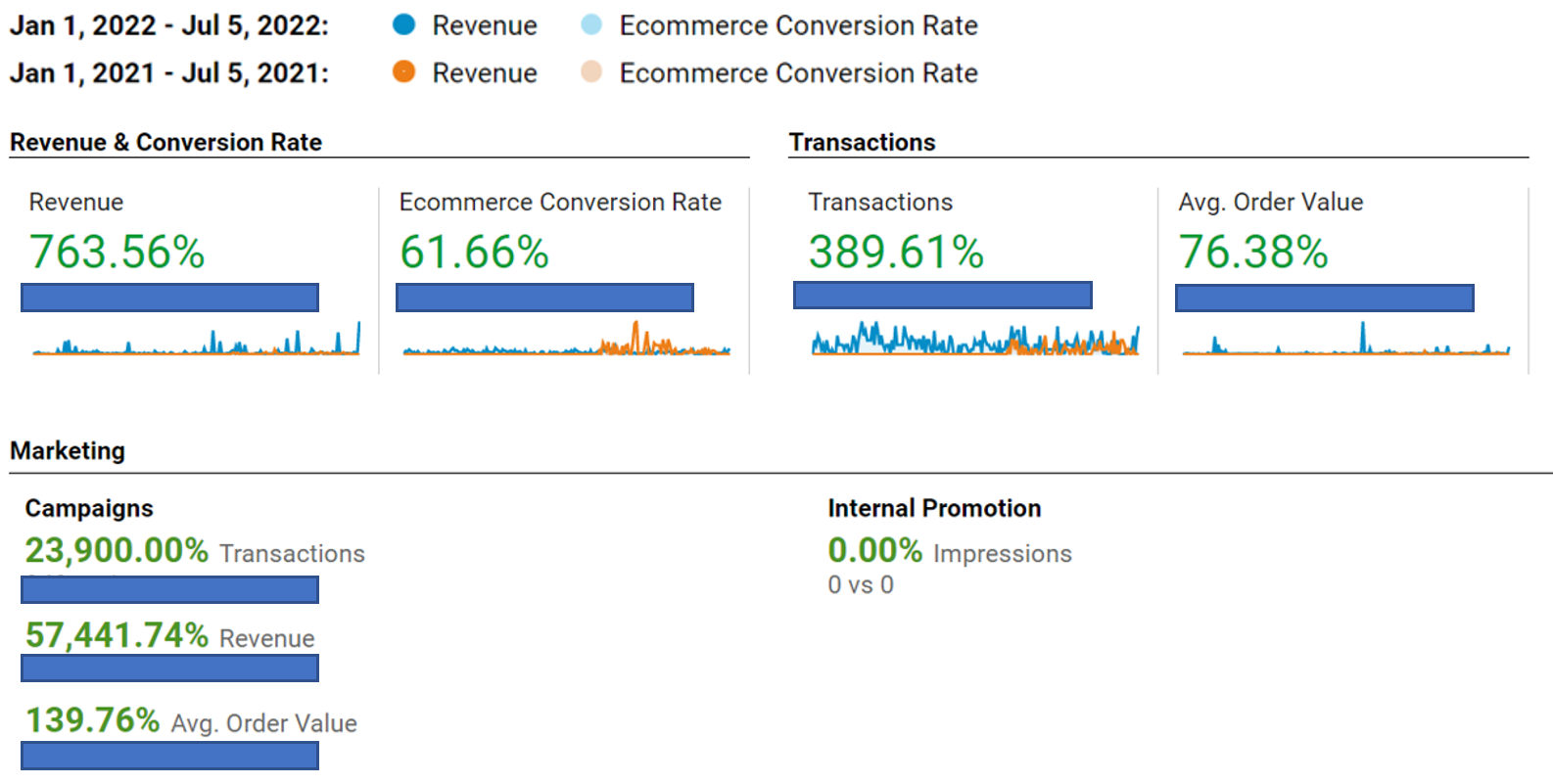Click the 389.61% Transactions value
The height and width of the screenshot is (784, 1553).
[896, 253]
